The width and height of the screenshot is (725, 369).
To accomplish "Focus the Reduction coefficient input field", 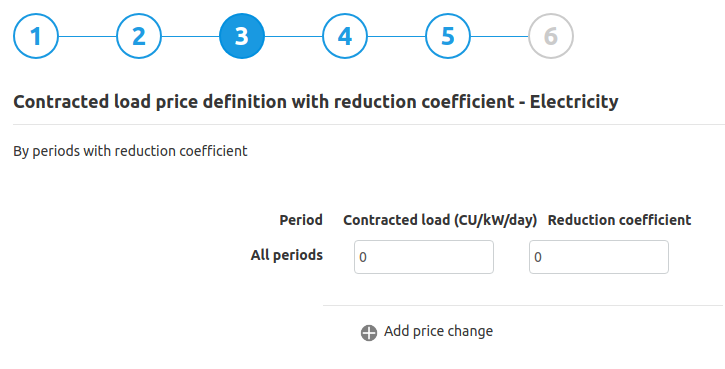I will [599, 257].
